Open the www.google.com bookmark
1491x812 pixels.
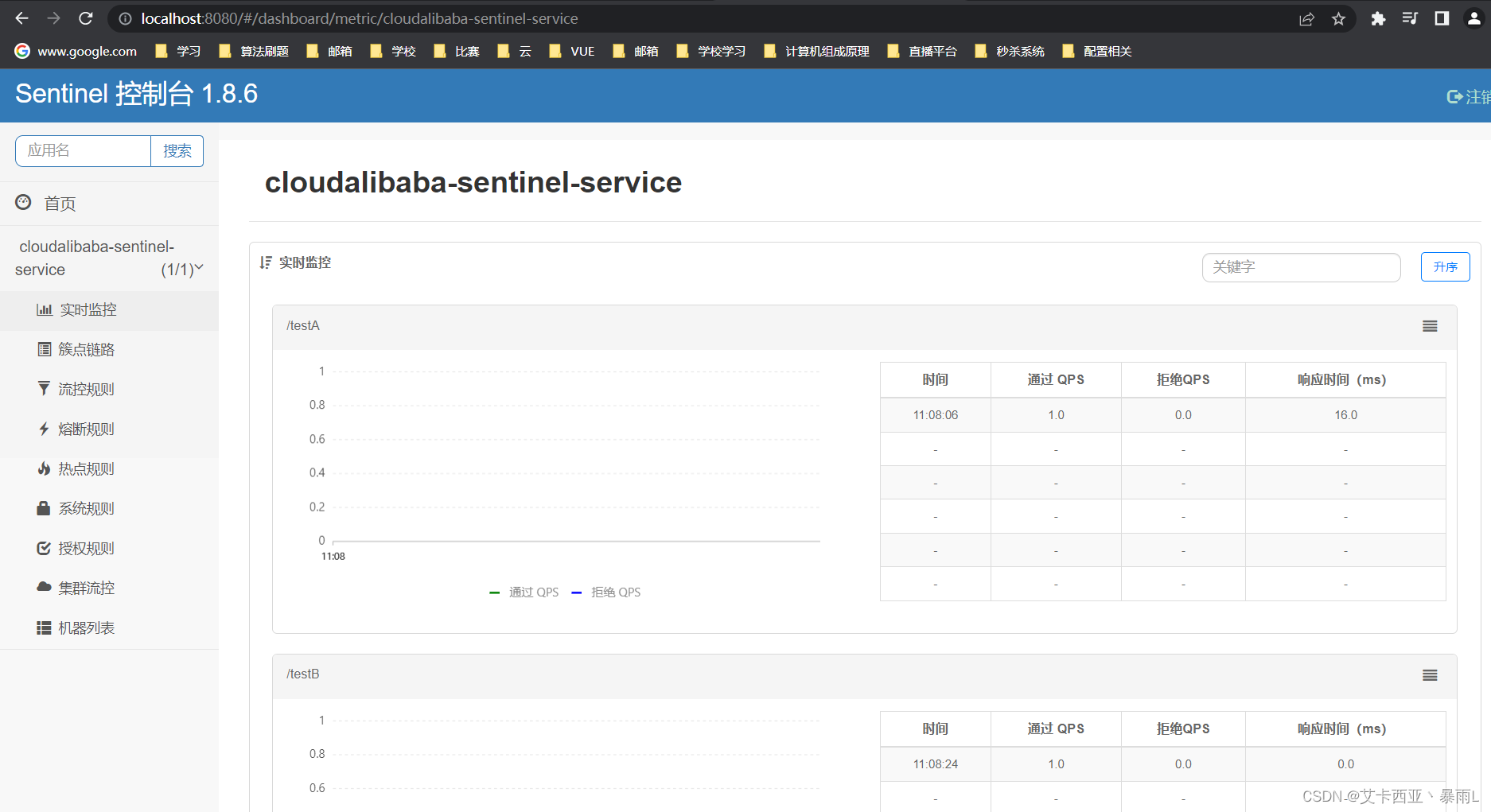tap(76, 51)
